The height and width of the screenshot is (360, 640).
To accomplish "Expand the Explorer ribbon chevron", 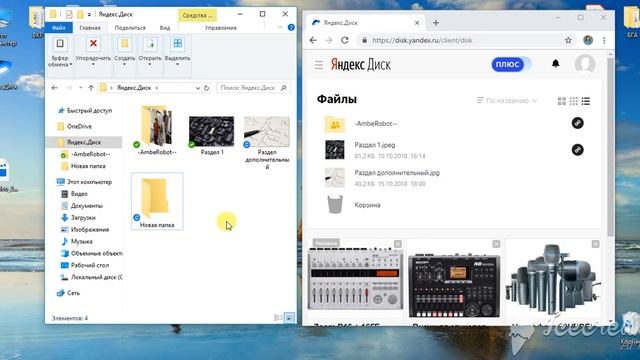I will (280, 27).
